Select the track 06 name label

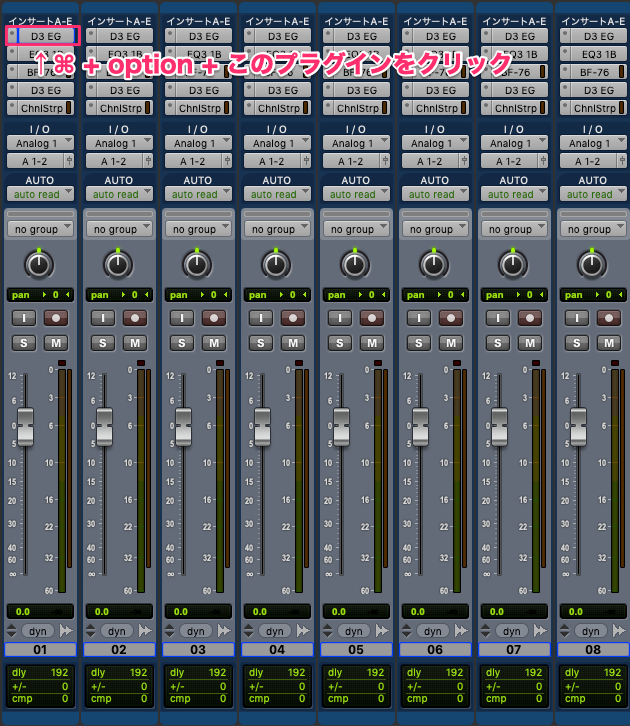tap(434, 650)
